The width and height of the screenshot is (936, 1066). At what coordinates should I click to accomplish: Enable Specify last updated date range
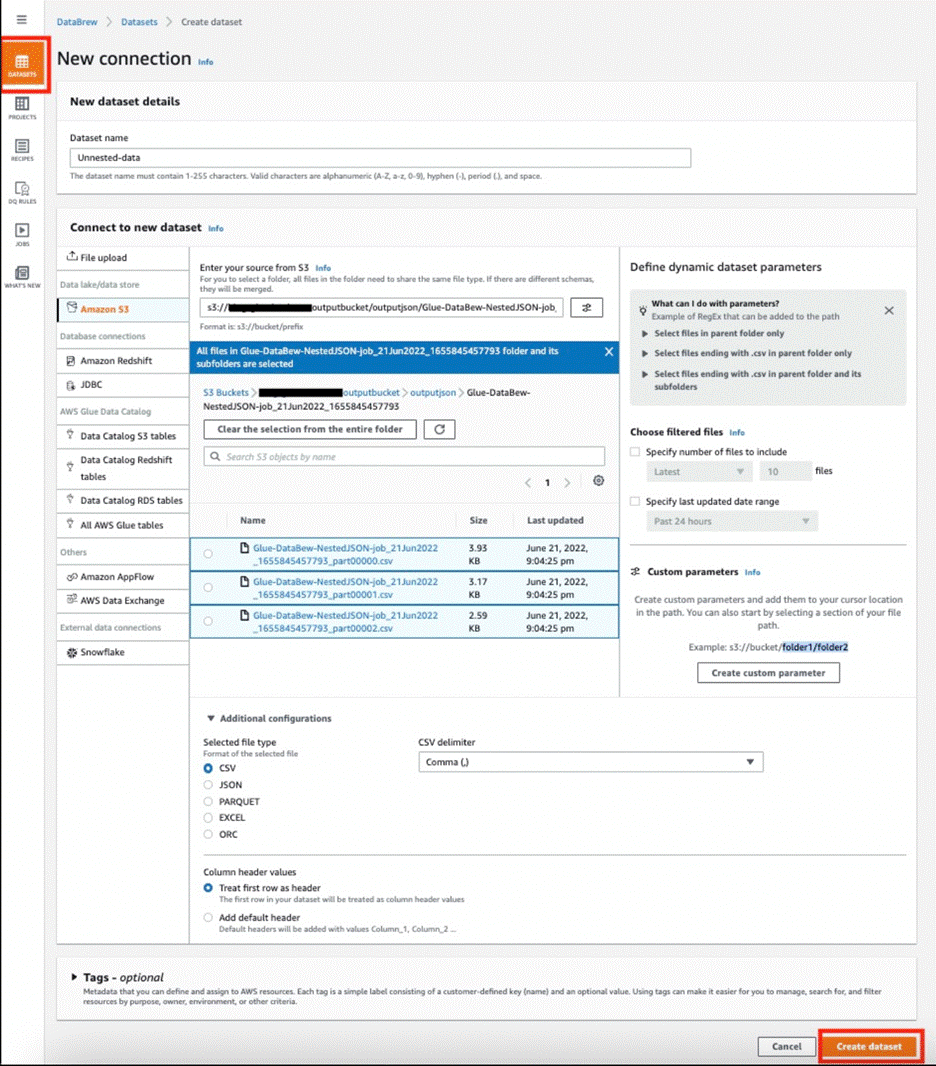635,501
